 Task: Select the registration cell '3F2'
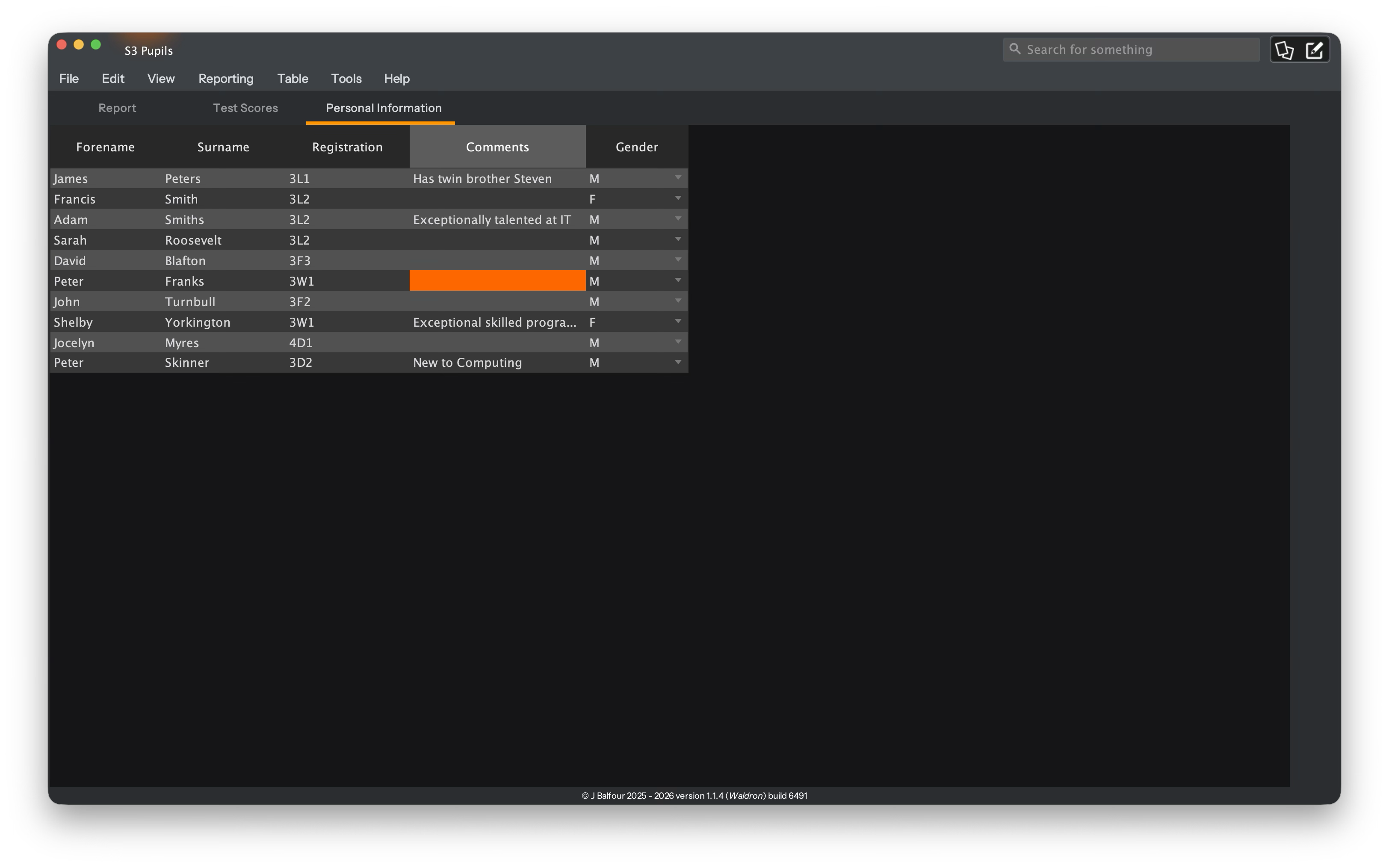pyautogui.click(x=347, y=301)
